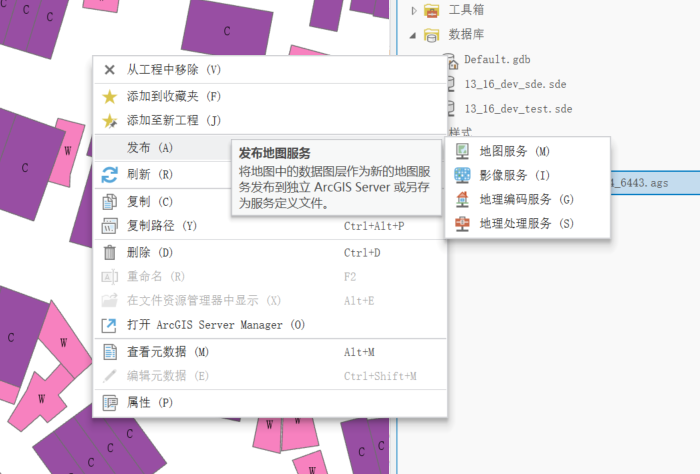
Task: Click the Ctrl+D shortcut text
Action: [362, 253]
